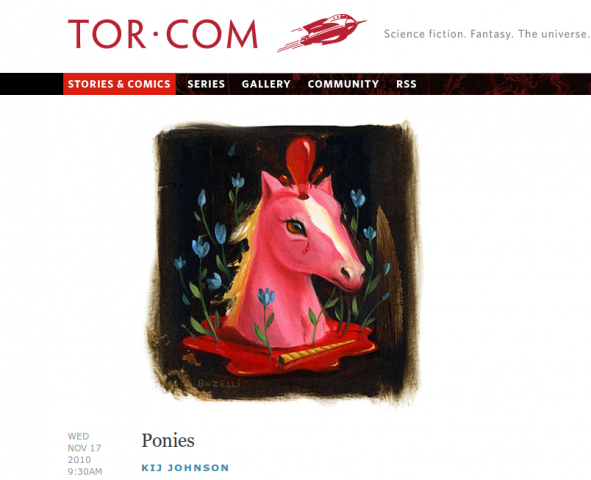The image size is (591, 480).
Task: Switch to the Series section
Action: point(206,84)
